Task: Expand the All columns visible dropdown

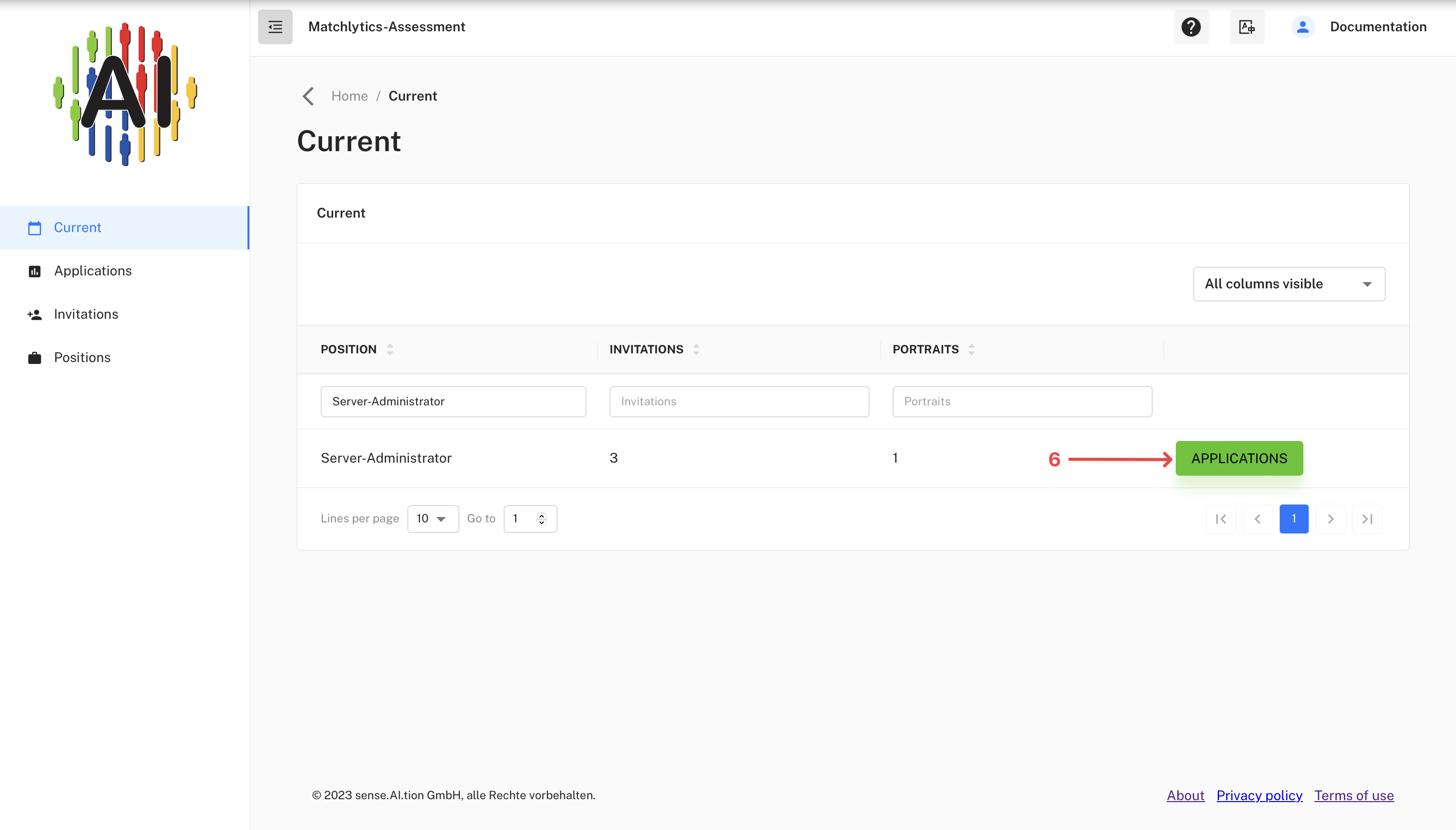Action: point(1289,284)
